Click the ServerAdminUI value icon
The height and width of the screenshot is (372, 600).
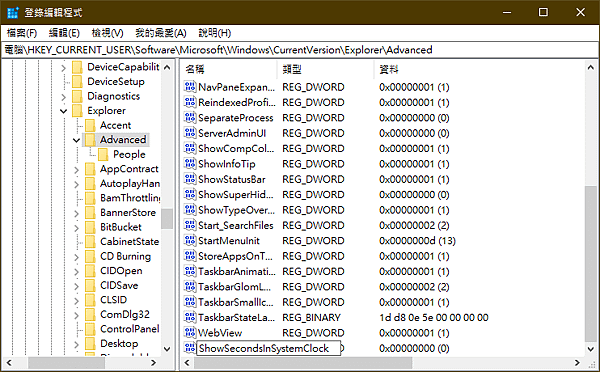coord(190,133)
